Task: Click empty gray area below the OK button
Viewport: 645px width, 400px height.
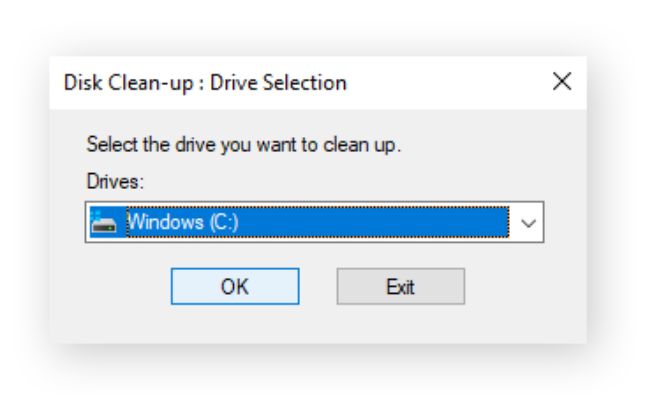Action: (235, 324)
